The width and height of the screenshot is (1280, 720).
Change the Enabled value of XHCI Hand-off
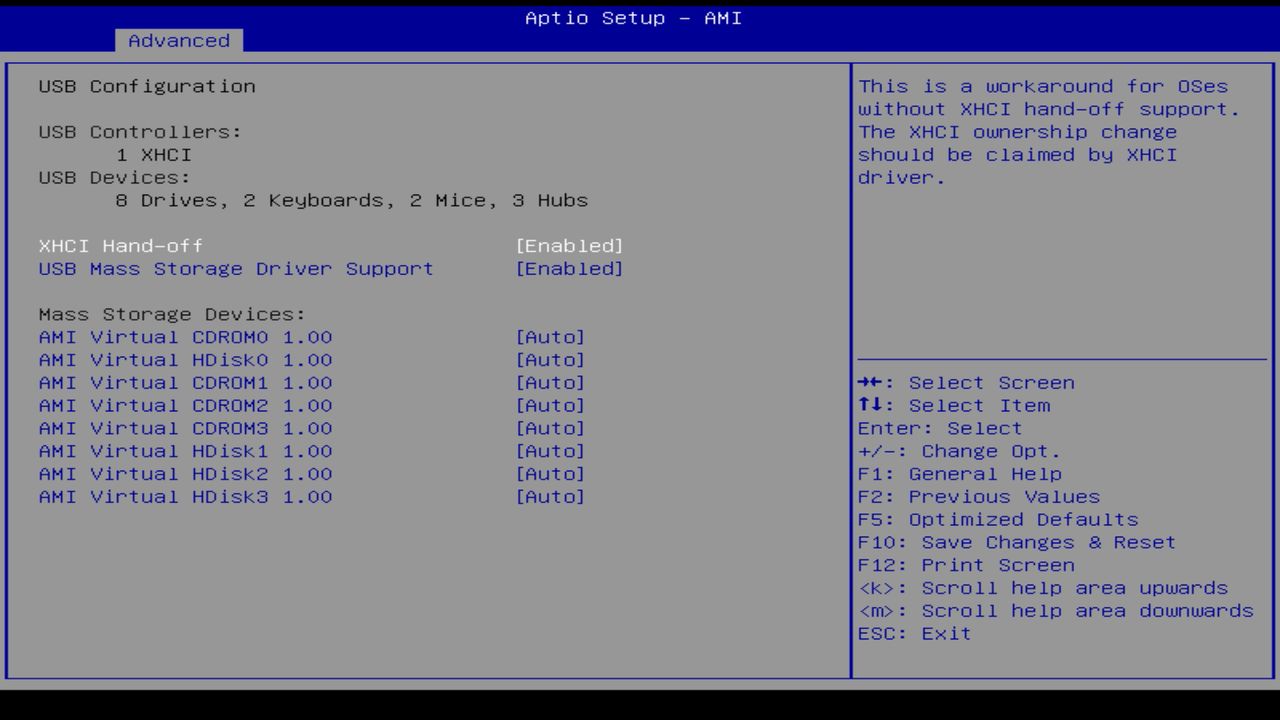click(570, 245)
